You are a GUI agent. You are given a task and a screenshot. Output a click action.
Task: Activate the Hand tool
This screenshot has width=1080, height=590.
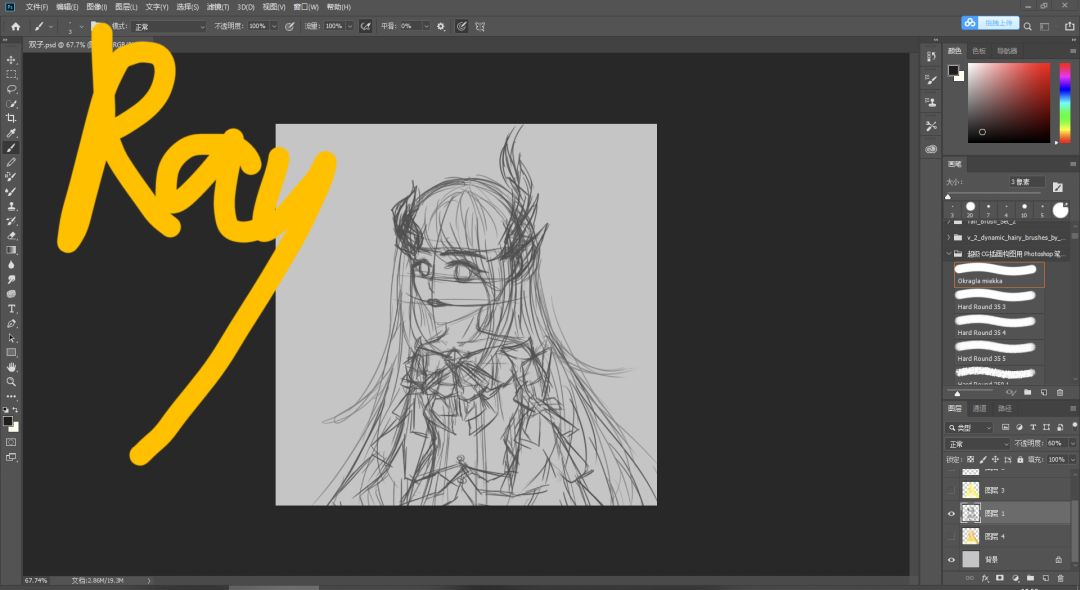pos(11,367)
